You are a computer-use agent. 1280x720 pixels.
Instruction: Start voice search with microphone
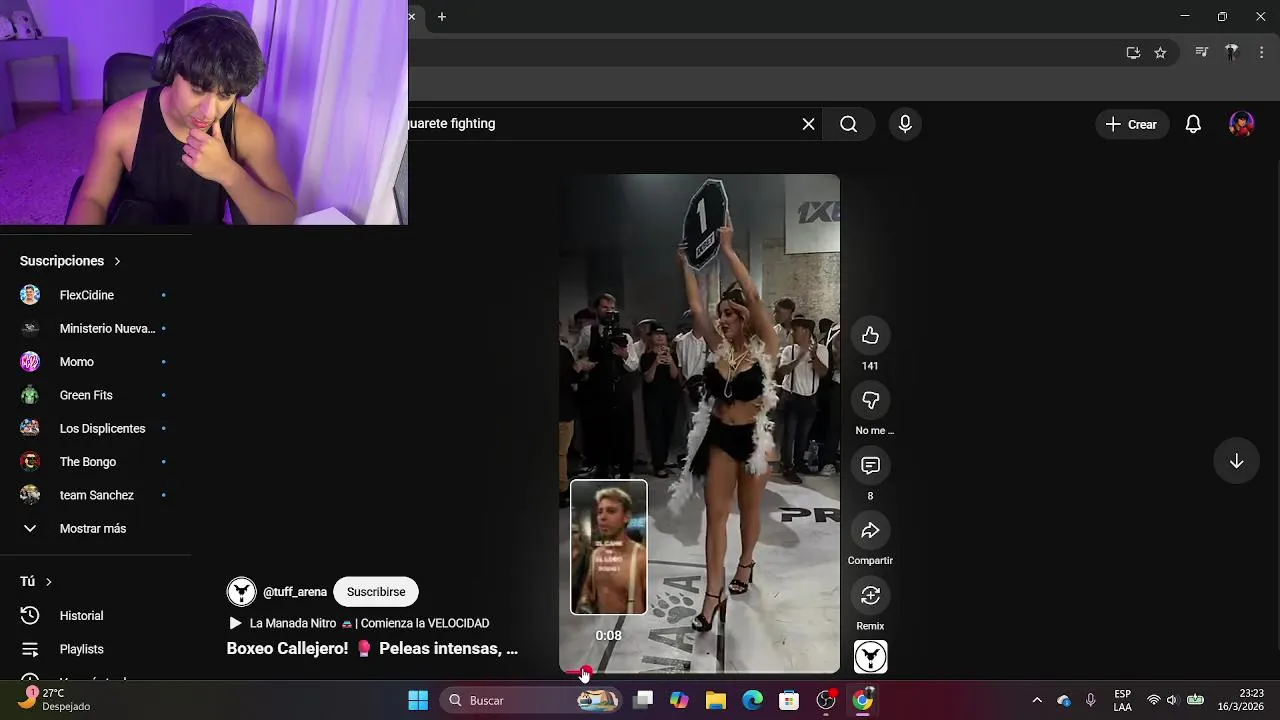tap(905, 124)
